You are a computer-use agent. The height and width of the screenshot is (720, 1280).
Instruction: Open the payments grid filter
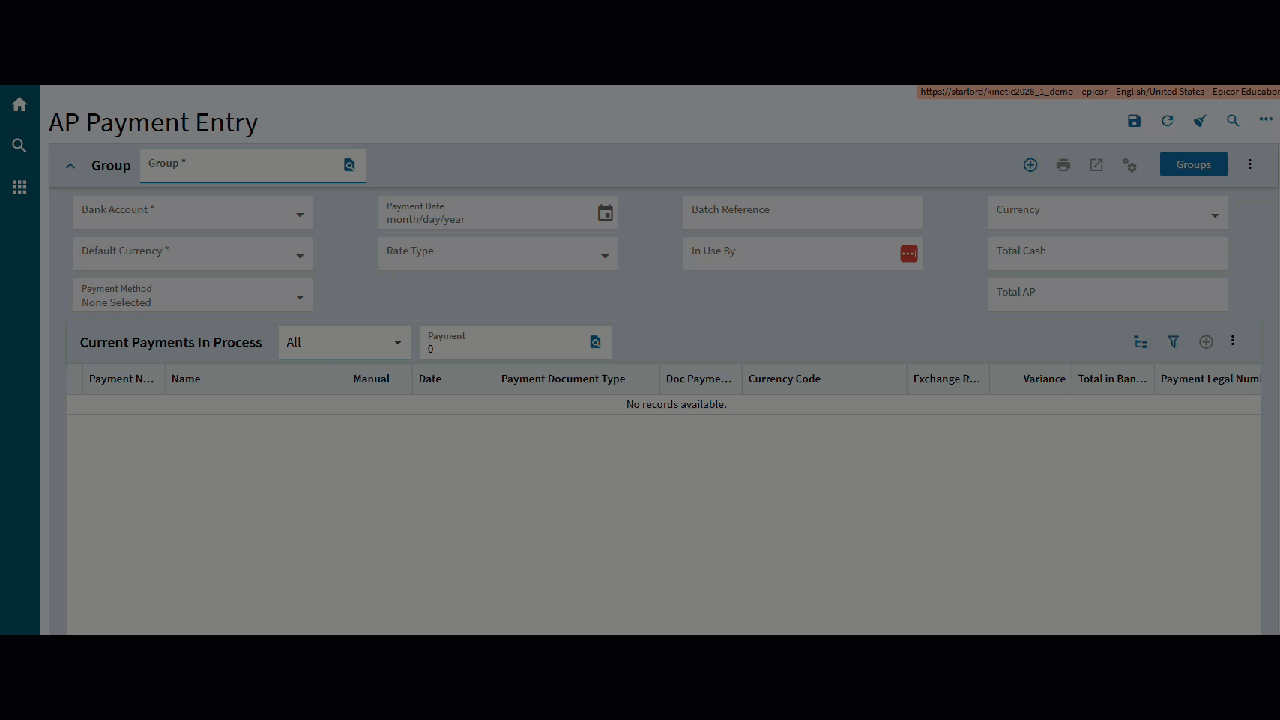point(1173,342)
